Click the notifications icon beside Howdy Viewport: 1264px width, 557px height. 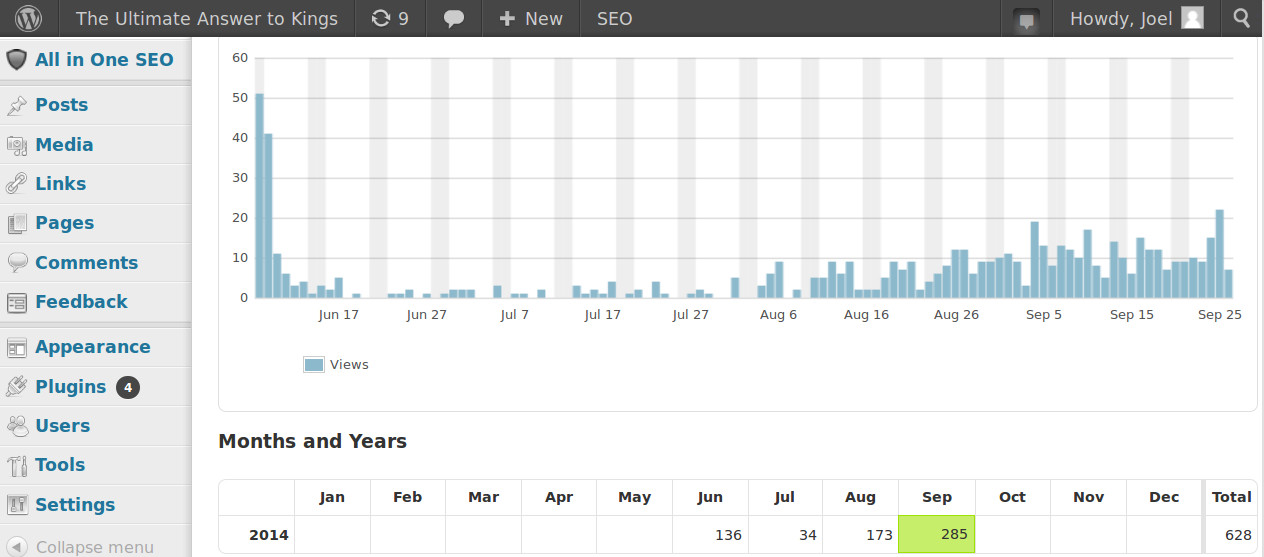coord(1025,19)
